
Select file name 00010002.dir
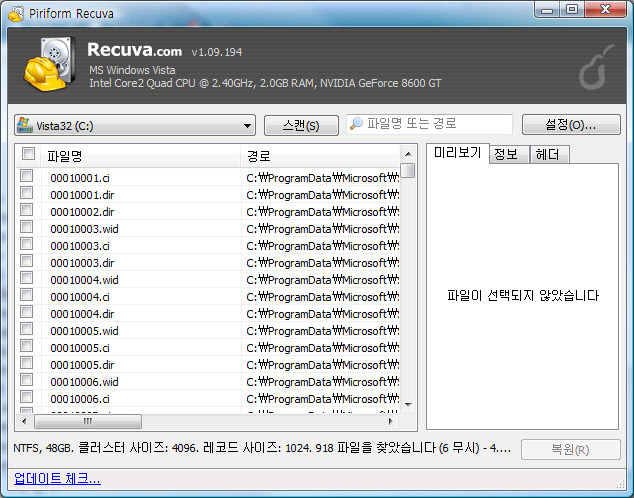pyautogui.click(x=82, y=212)
